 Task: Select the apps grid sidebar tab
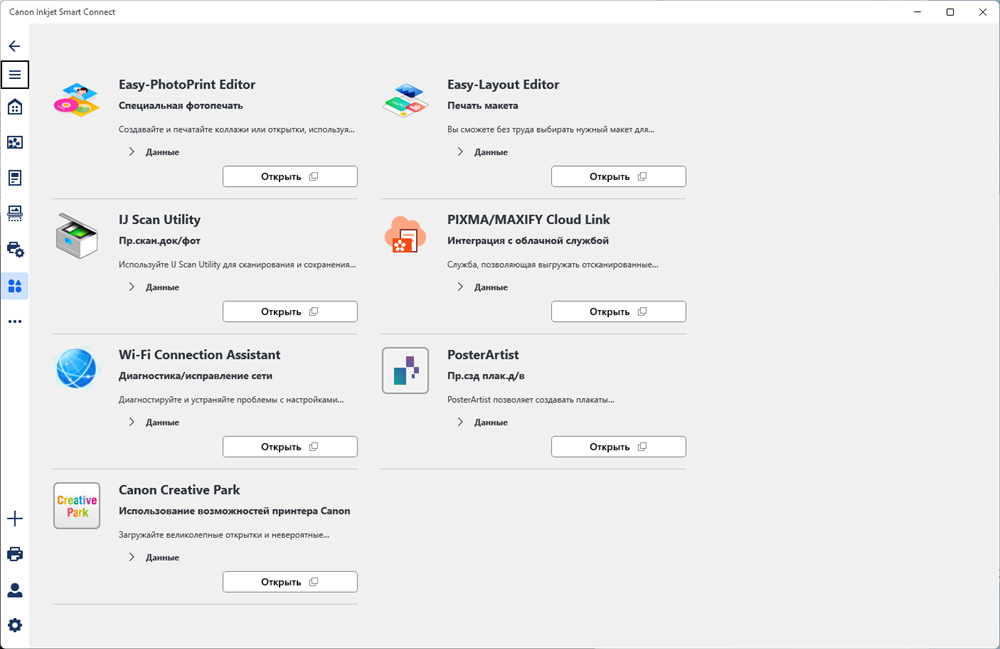pyautogui.click(x=15, y=286)
